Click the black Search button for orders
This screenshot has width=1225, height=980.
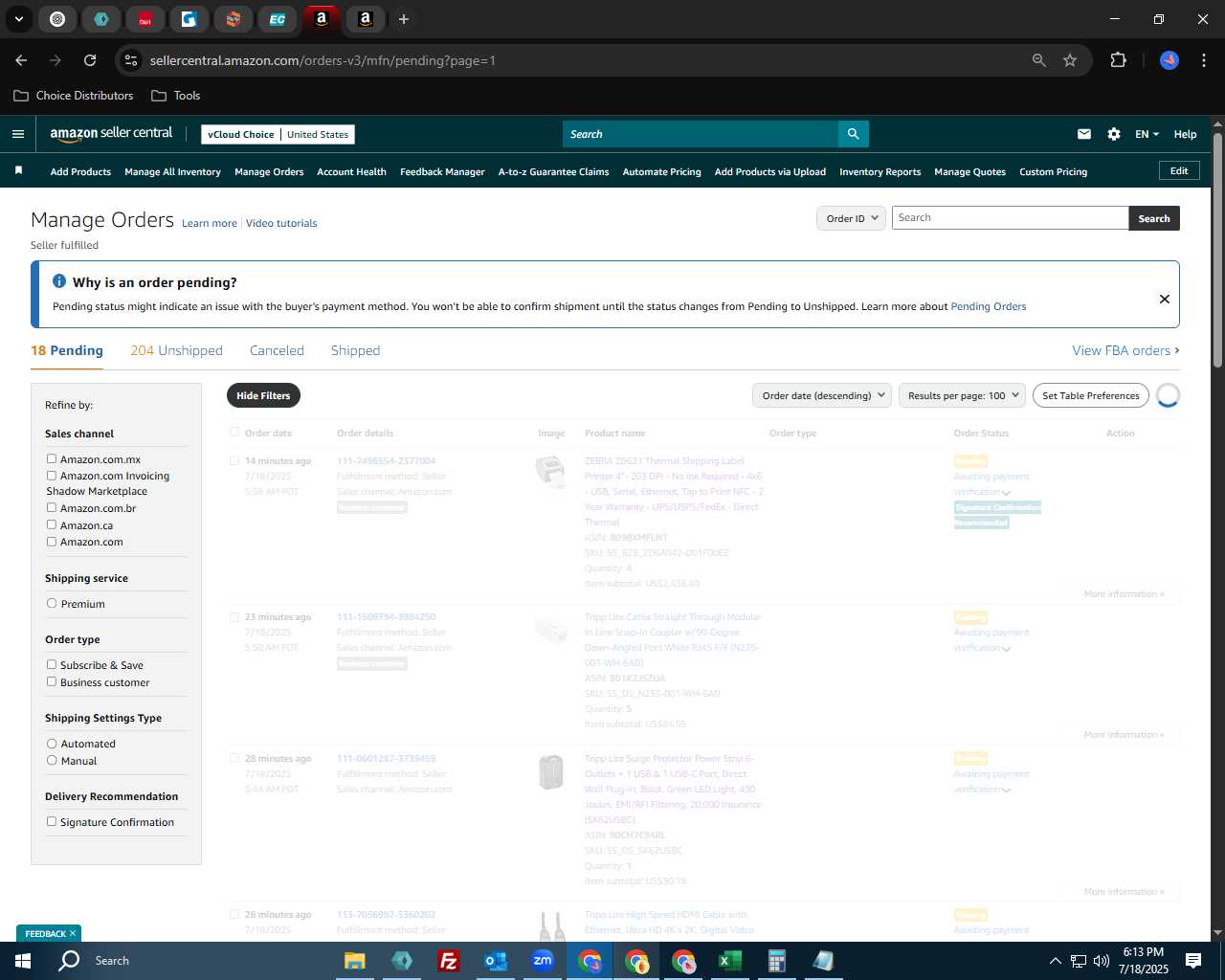point(1154,218)
